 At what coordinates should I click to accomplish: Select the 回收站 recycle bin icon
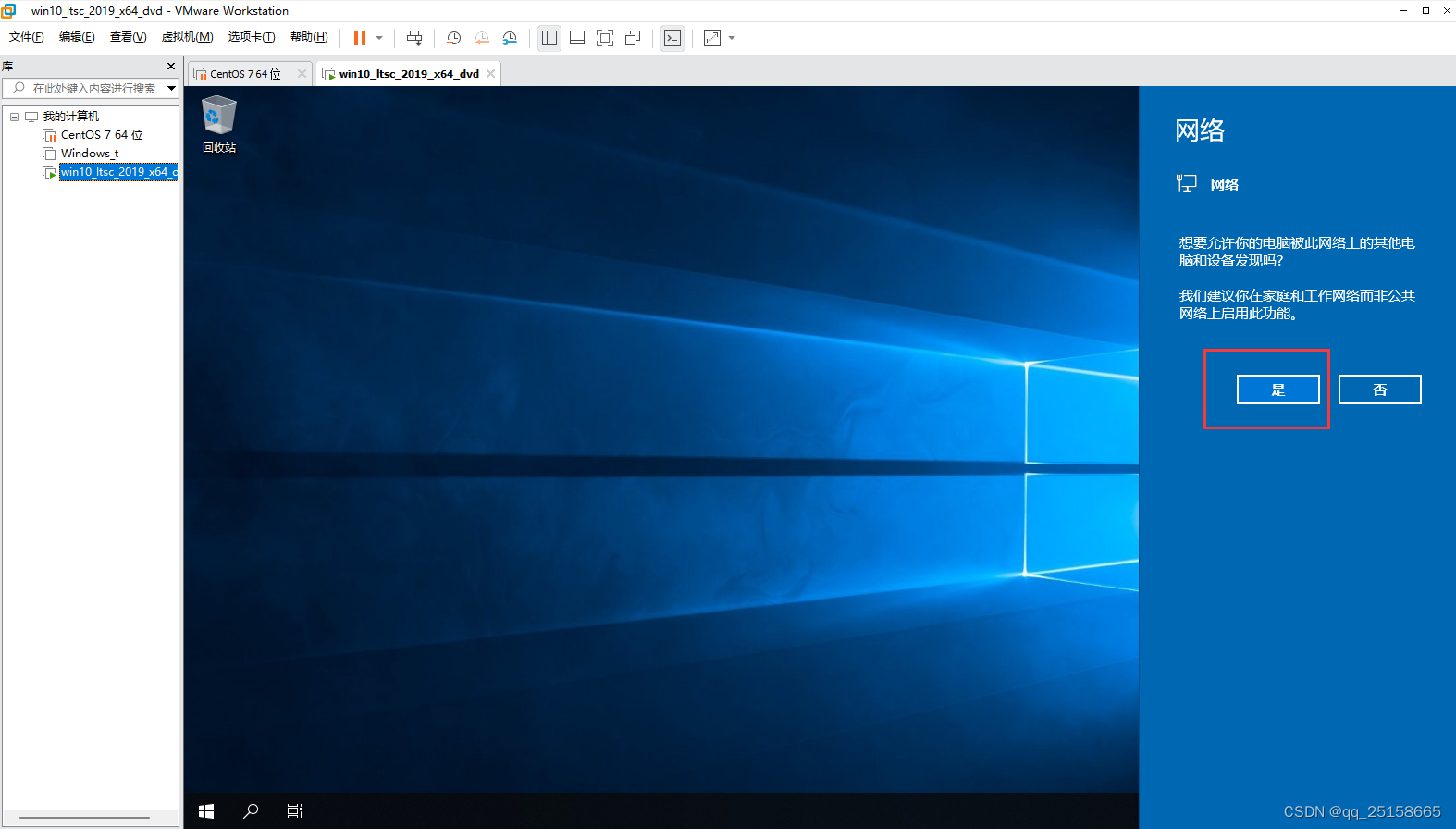[219, 125]
